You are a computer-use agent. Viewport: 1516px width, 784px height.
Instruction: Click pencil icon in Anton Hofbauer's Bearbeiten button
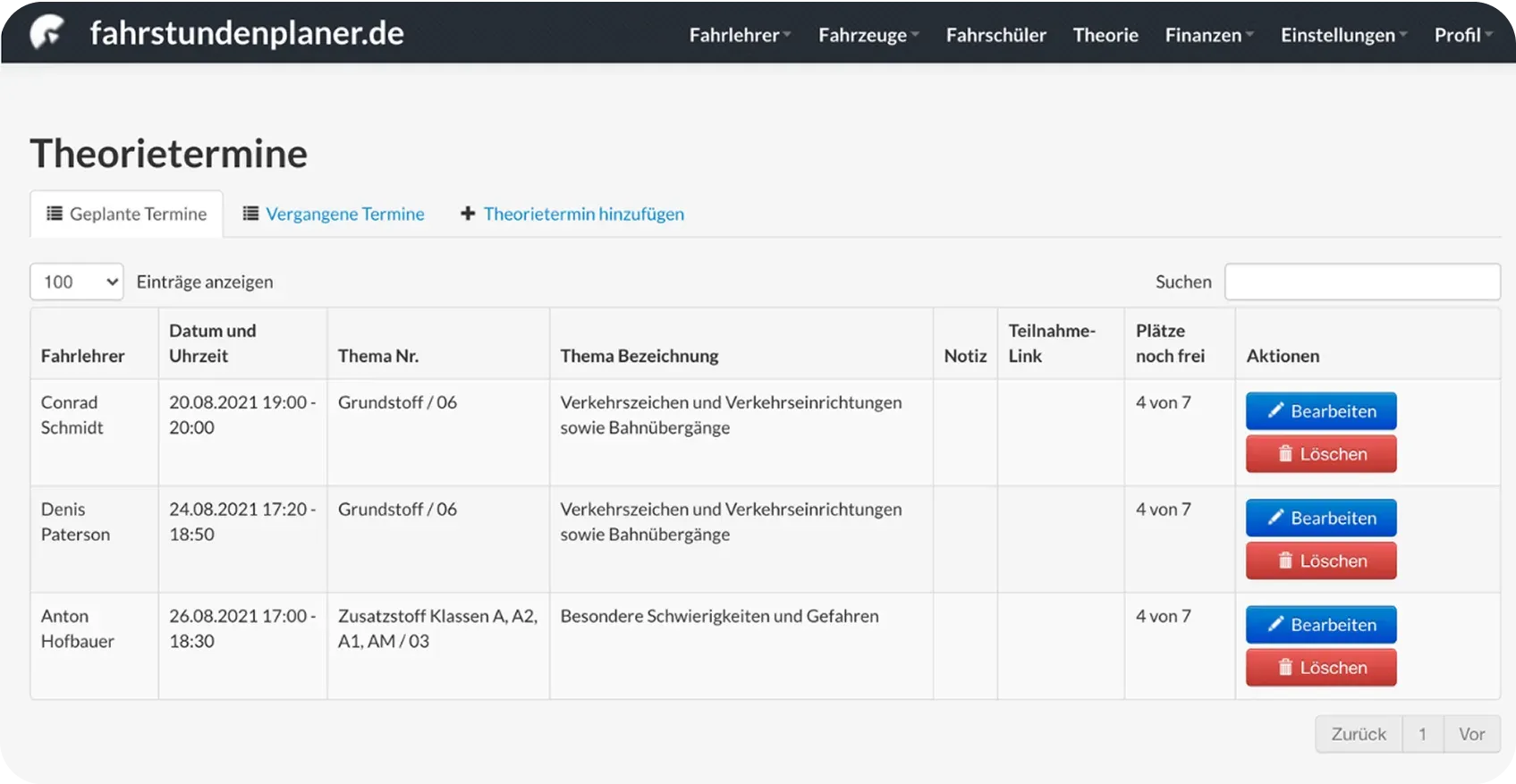(1275, 624)
